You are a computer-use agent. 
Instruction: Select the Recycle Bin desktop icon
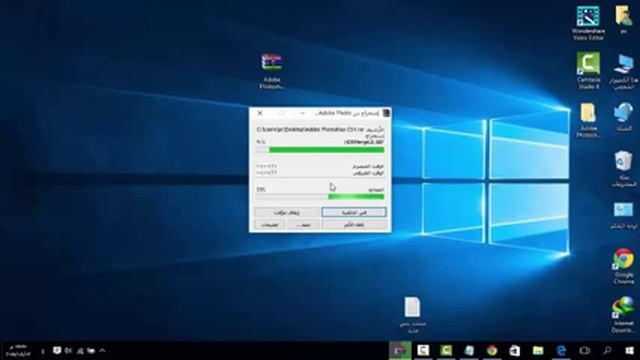(623, 169)
